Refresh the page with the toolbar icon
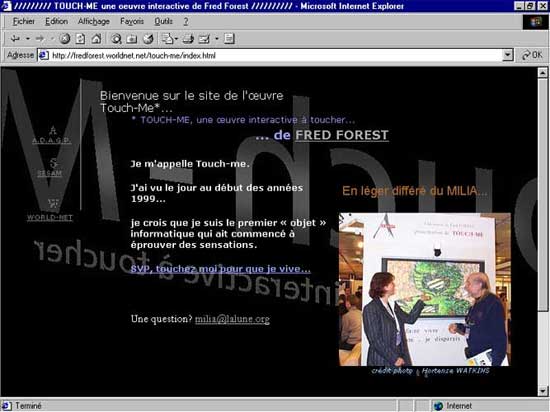 pos(80,39)
